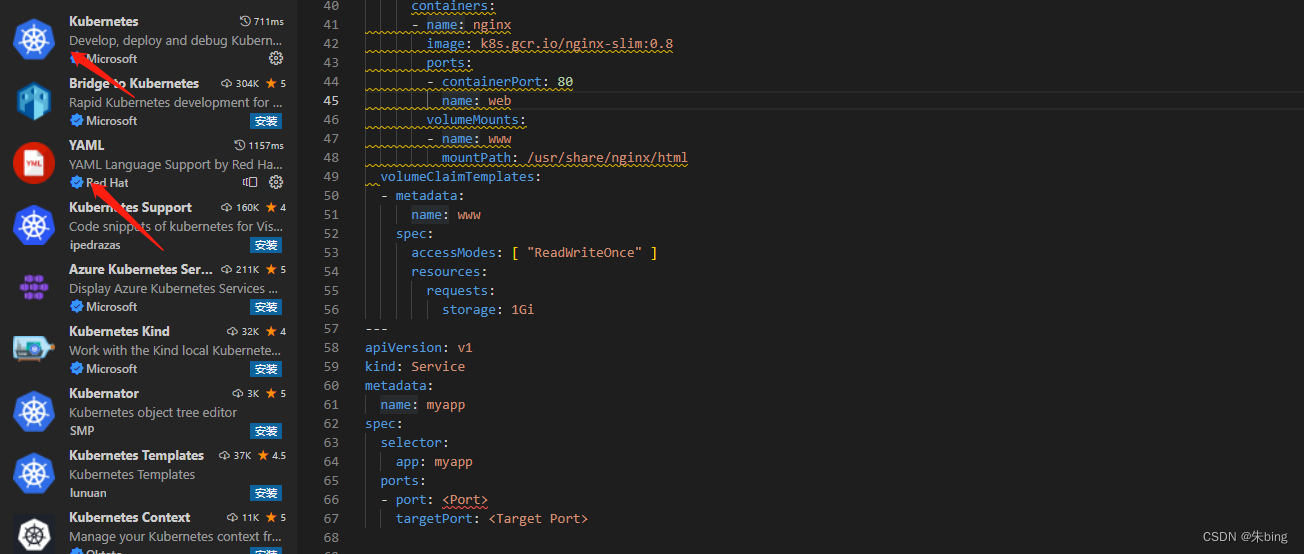Click the <Target Port> placeholder
Image resolution: width=1304 pixels, height=554 pixels.
click(538, 518)
